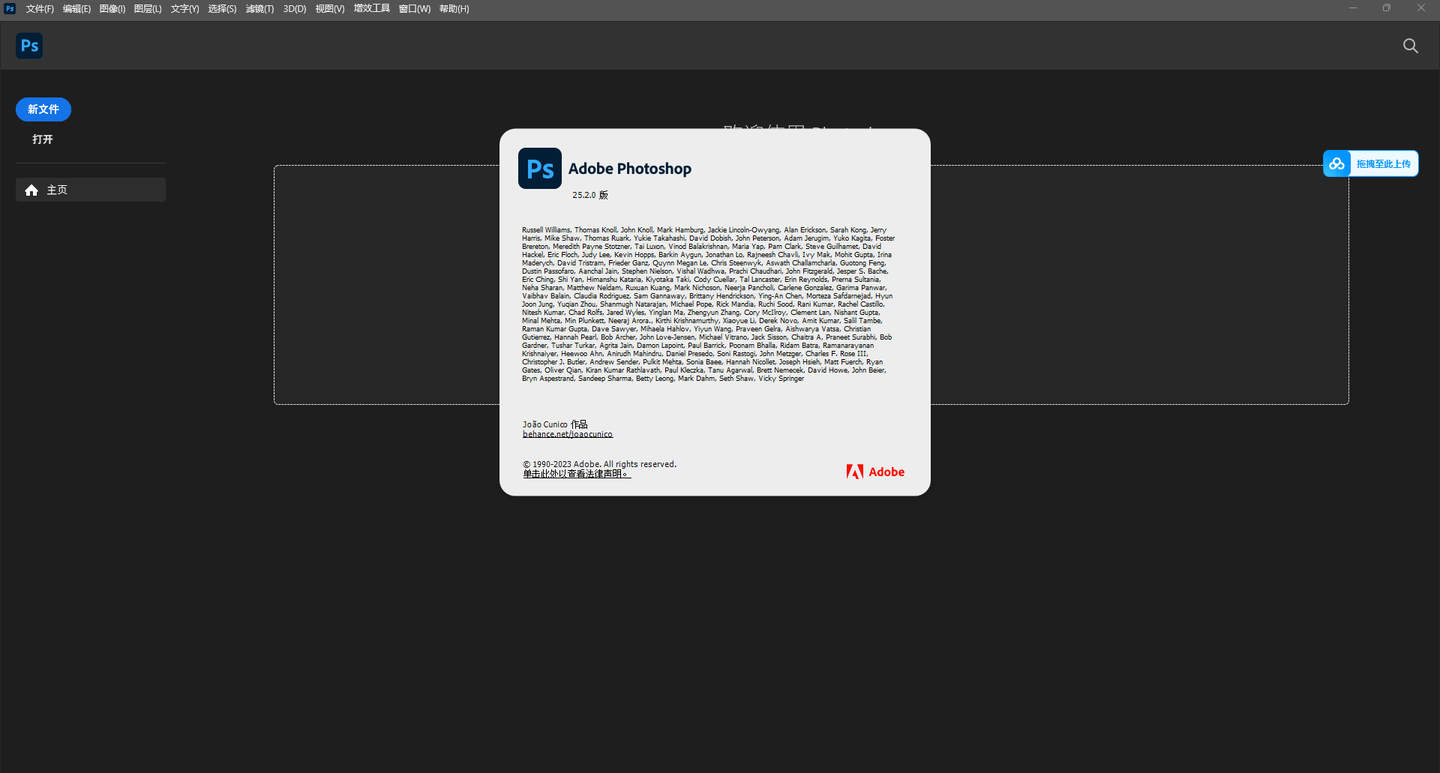Click the cloud upload widget icon
The image size is (1440, 773).
pyautogui.click(x=1337, y=164)
